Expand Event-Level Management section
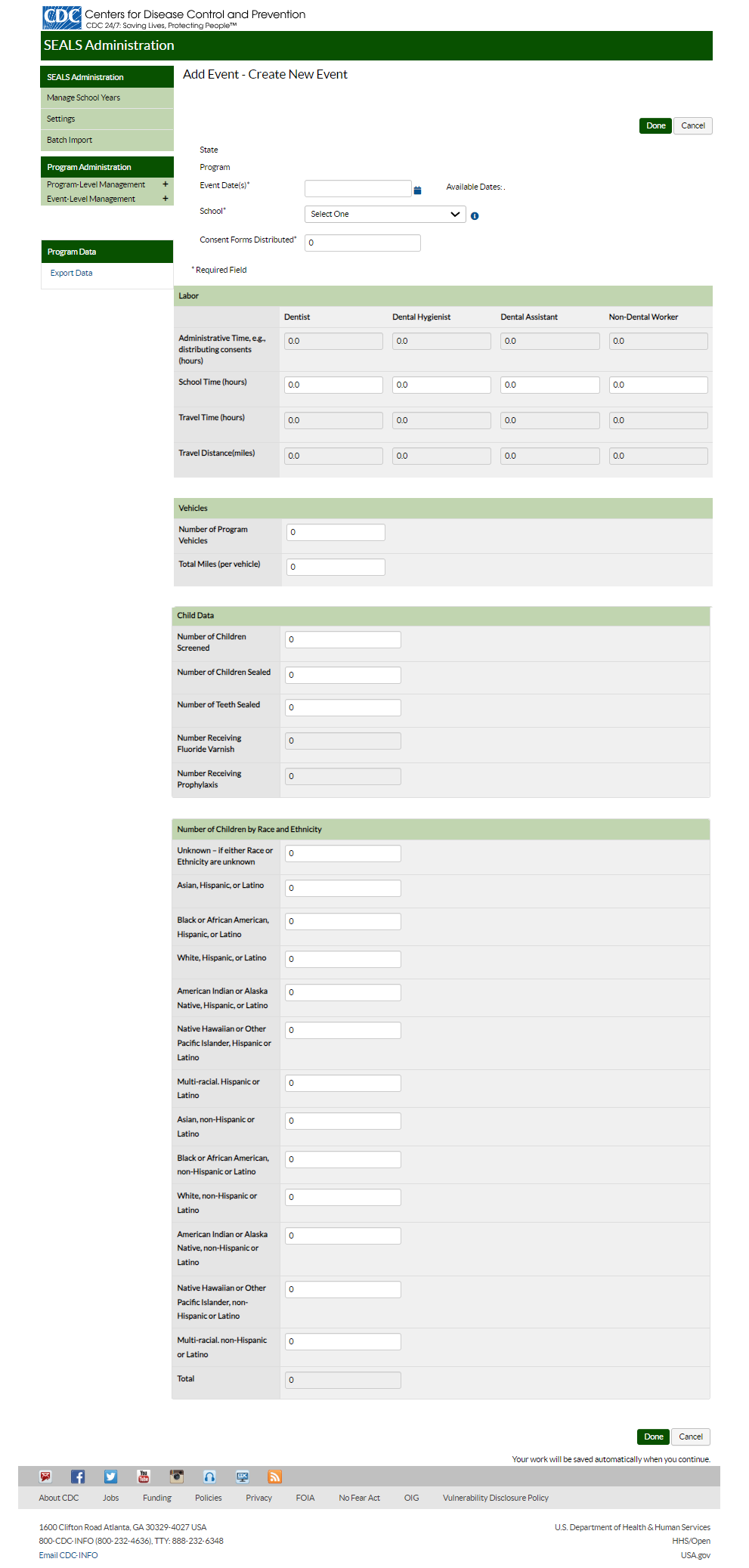 pos(166,199)
